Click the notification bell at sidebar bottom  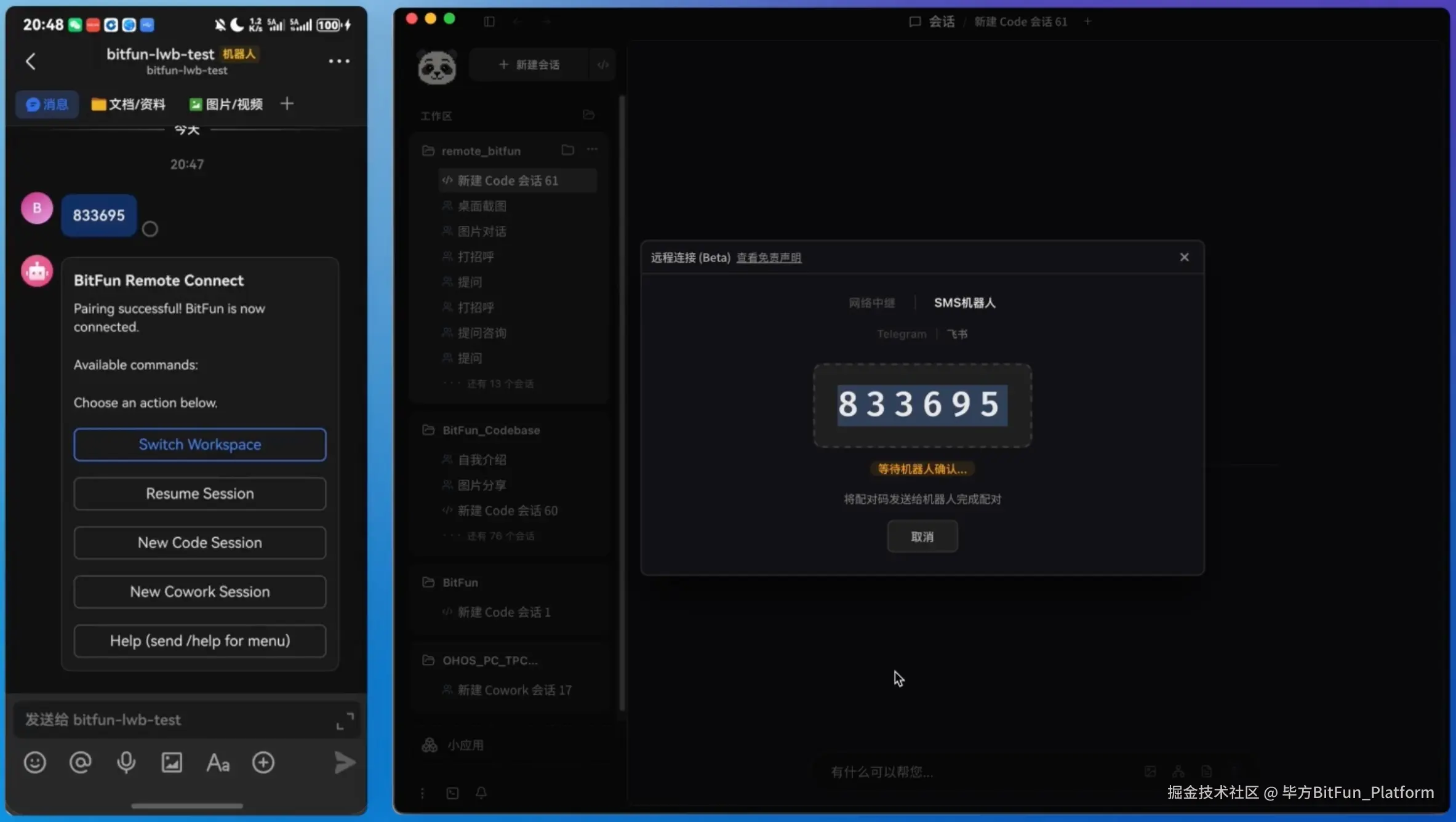tap(481, 793)
